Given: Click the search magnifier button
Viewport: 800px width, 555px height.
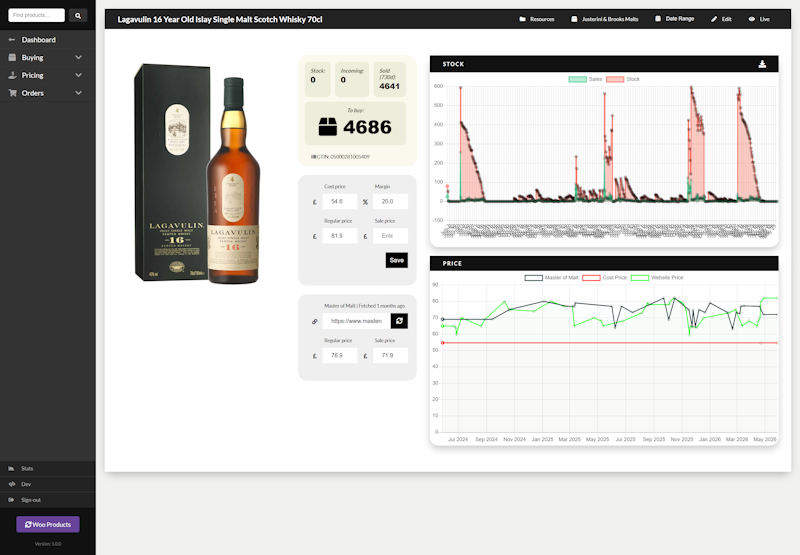Looking at the screenshot, I should point(78,15).
